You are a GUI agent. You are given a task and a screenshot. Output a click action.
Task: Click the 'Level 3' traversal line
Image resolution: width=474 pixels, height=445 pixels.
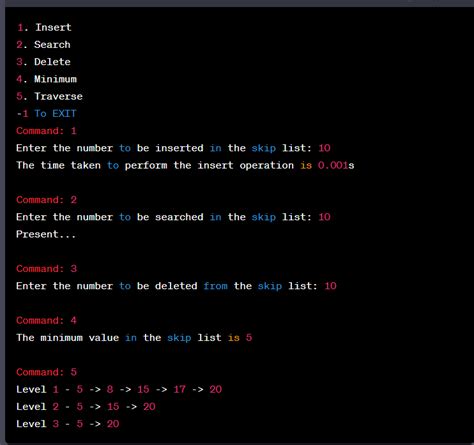[68, 424]
